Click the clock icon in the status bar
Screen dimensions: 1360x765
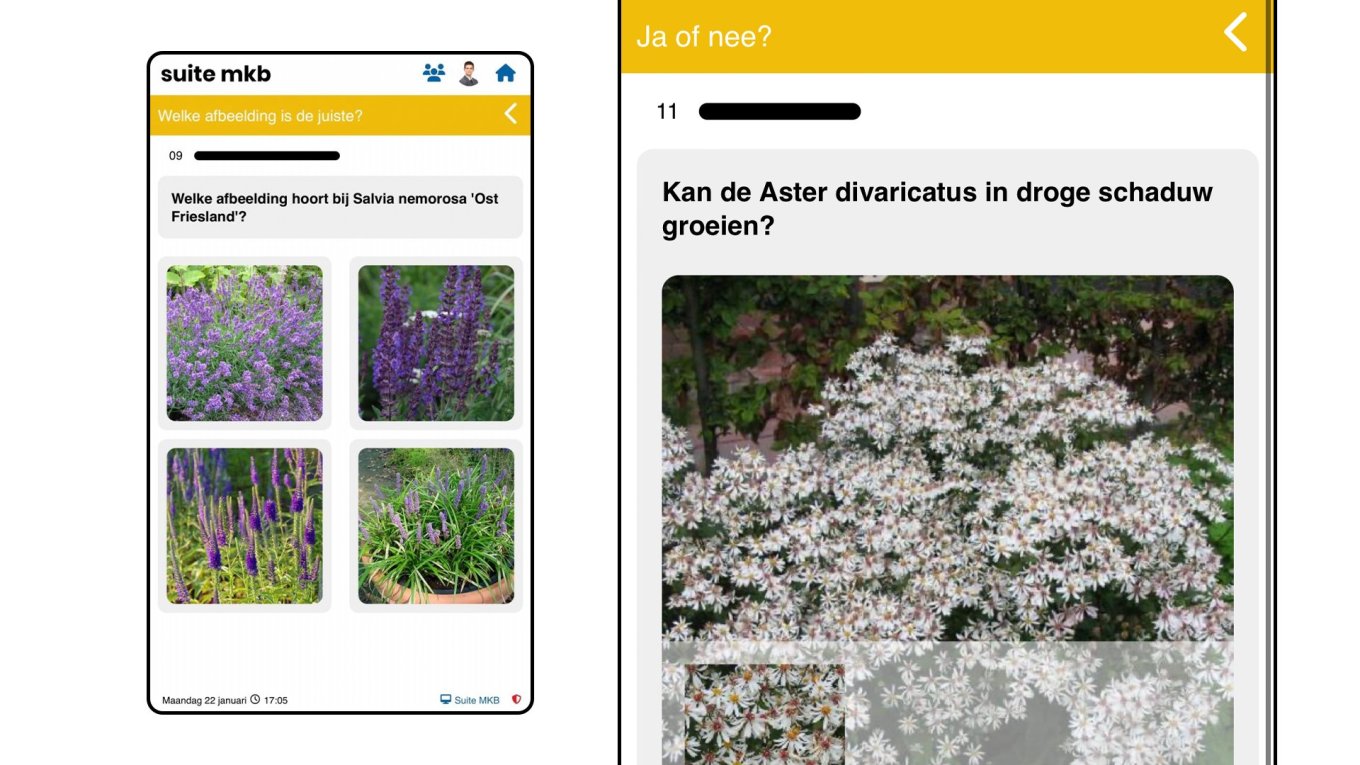258,700
